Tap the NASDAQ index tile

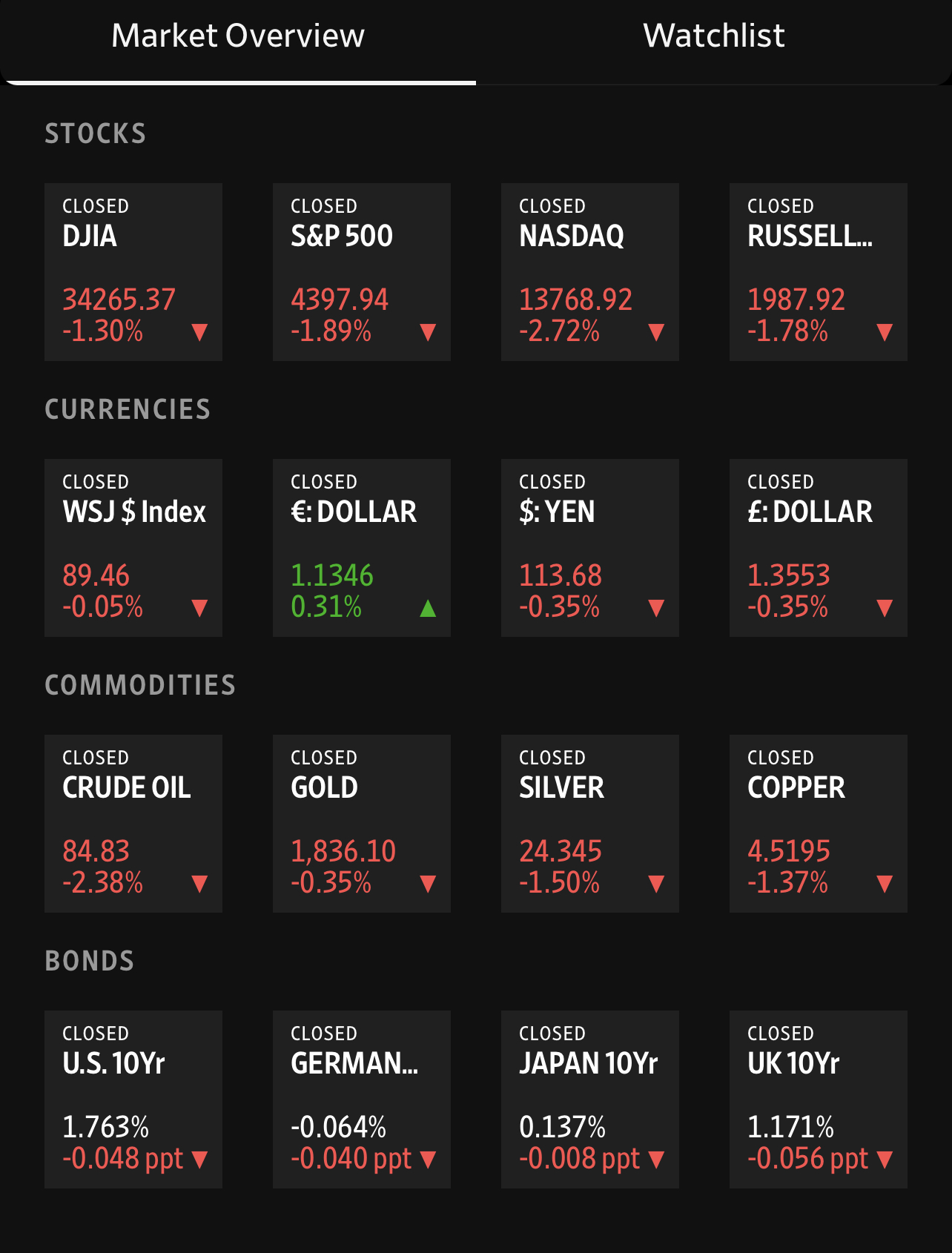(590, 271)
